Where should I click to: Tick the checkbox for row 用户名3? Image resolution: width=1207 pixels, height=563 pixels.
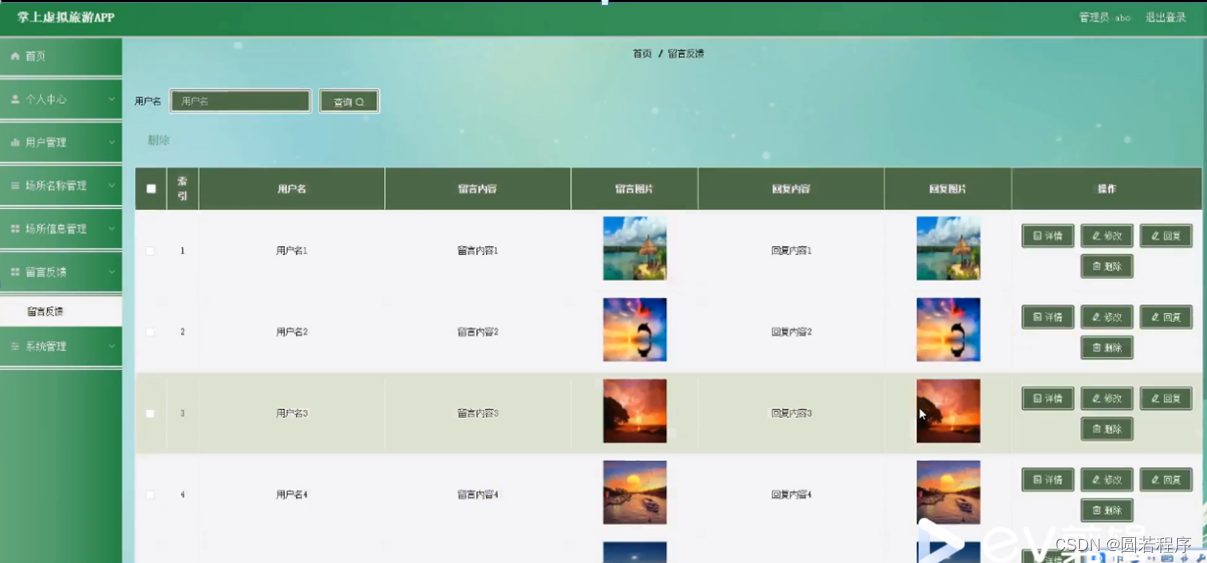[150, 413]
